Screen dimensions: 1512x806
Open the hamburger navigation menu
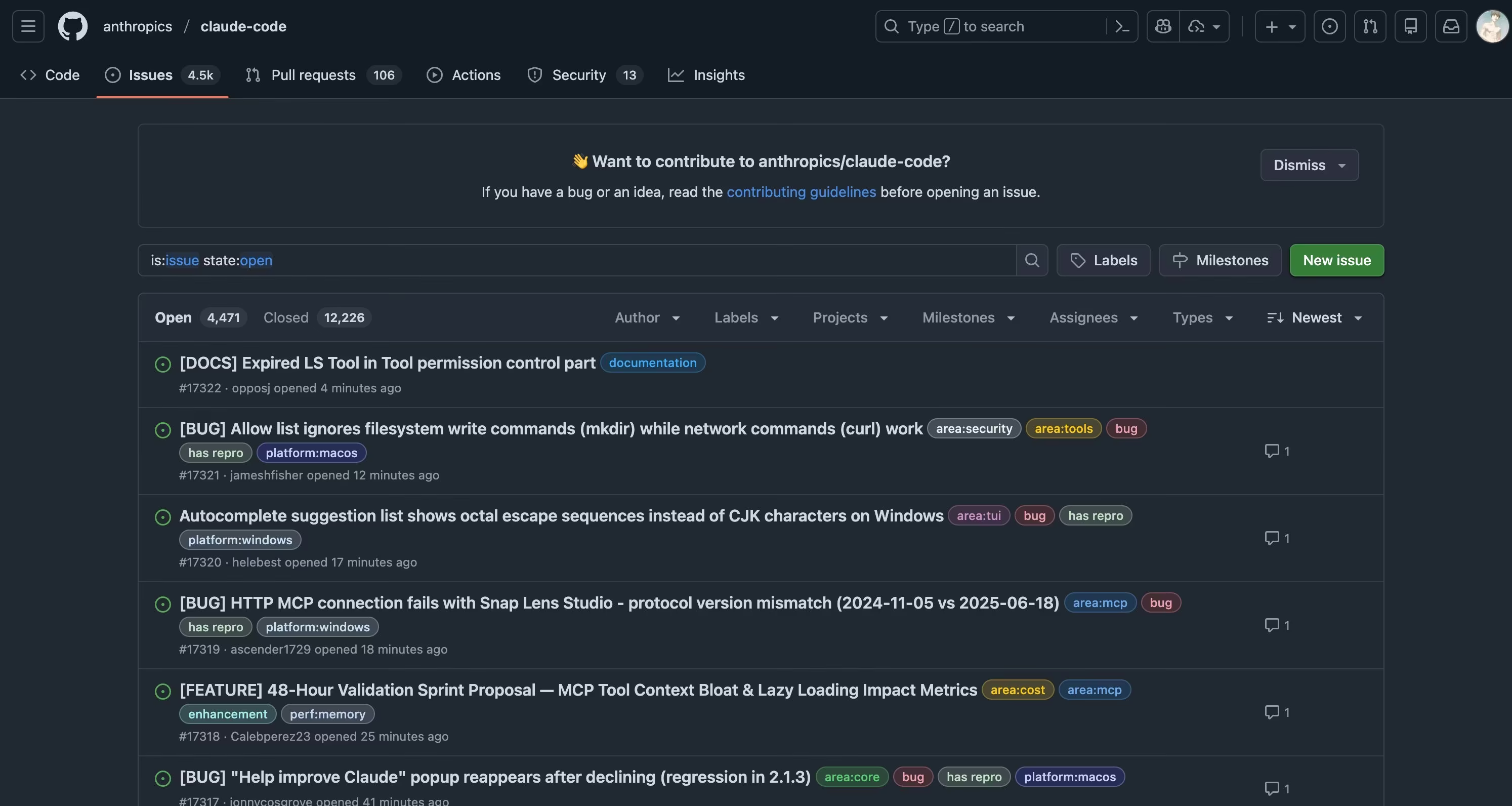point(28,26)
